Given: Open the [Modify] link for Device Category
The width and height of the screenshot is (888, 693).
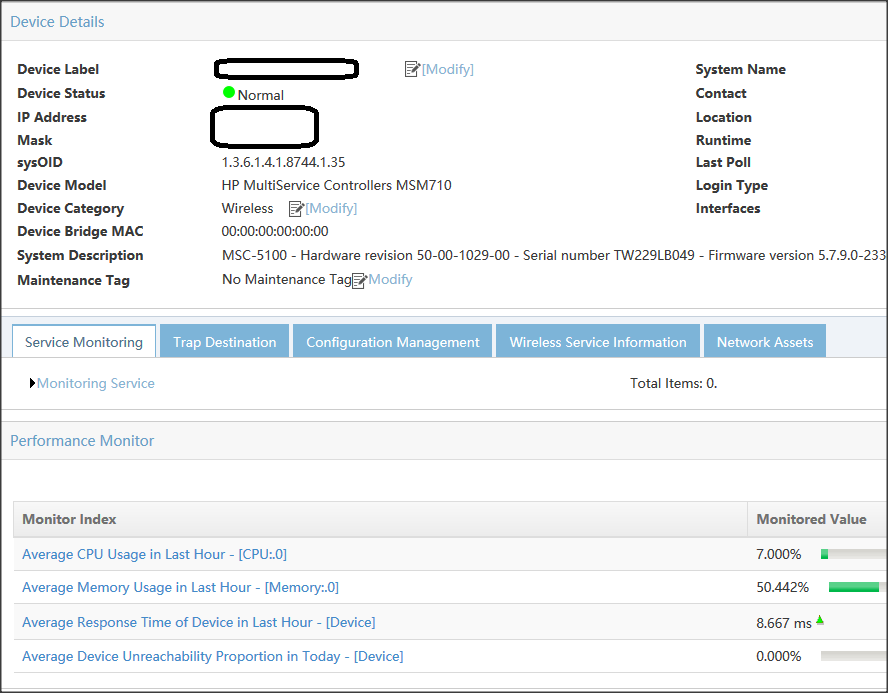Looking at the screenshot, I should point(331,208).
